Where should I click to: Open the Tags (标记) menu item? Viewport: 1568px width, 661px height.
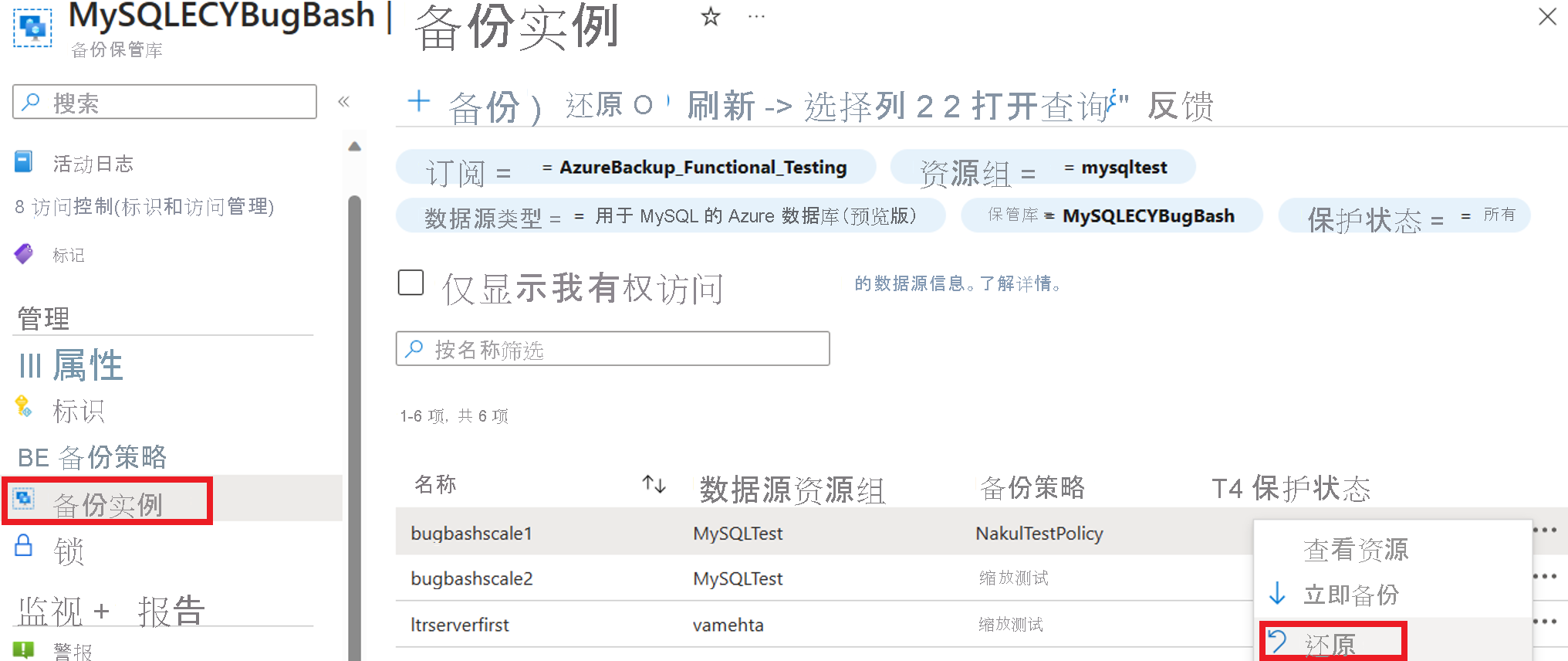pos(69,255)
